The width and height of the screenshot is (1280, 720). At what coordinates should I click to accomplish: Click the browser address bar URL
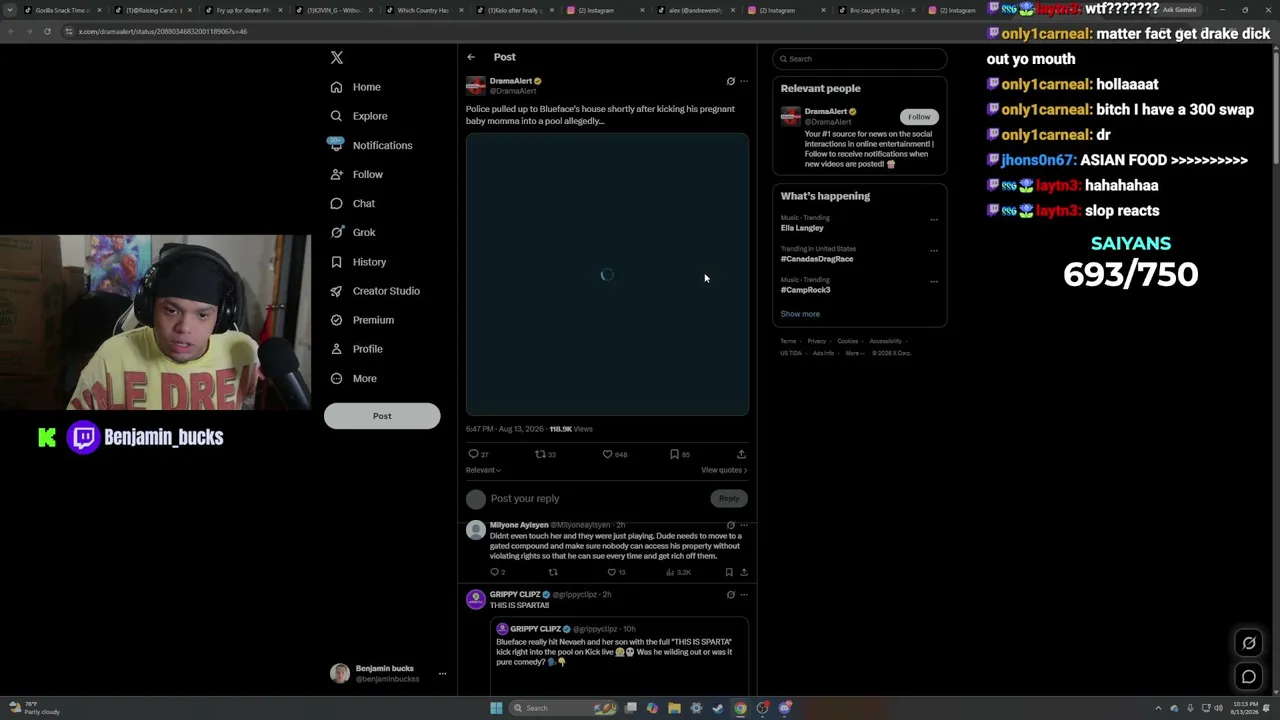pyautogui.click(x=163, y=31)
